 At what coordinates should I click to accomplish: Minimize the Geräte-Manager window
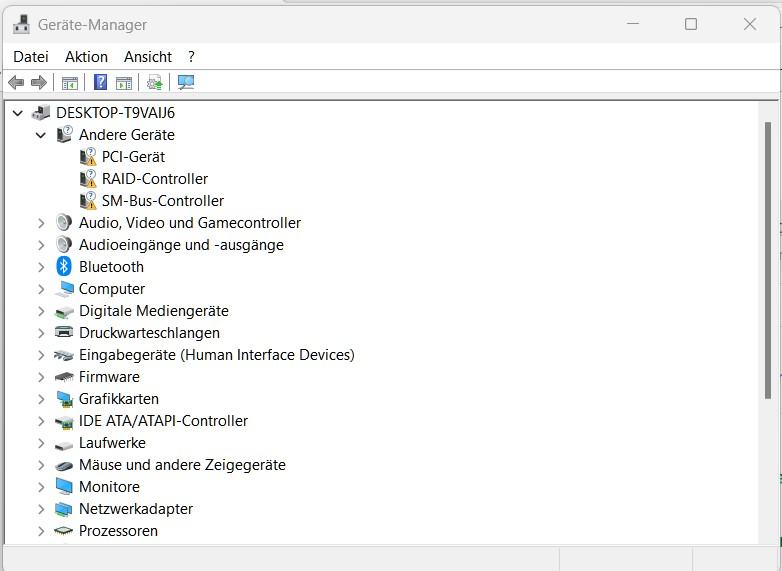coord(633,24)
